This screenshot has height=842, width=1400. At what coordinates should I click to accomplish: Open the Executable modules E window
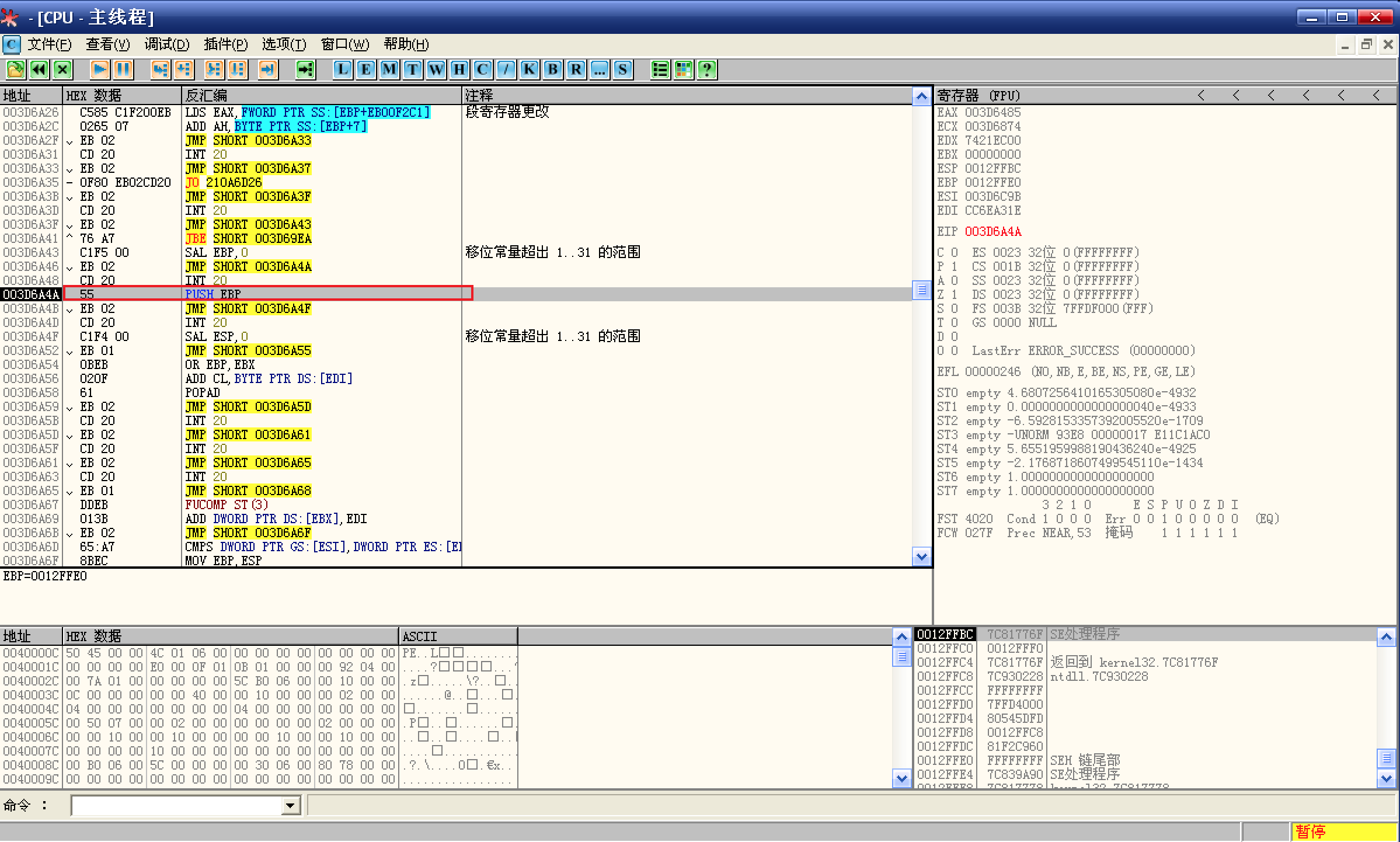tap(366, 69)
